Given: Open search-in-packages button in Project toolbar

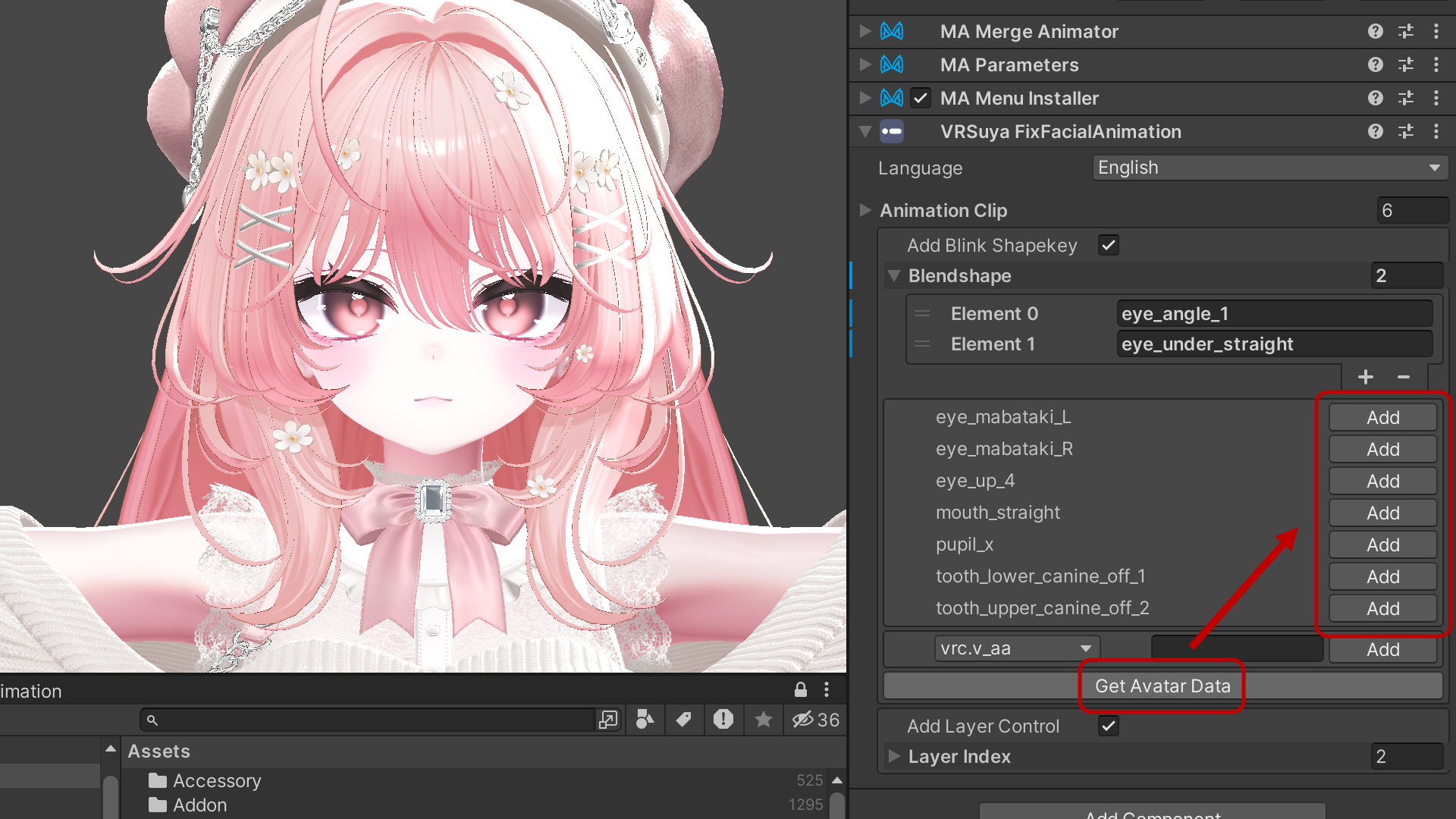Looking at the screenshot, I should tap(608, 720).
